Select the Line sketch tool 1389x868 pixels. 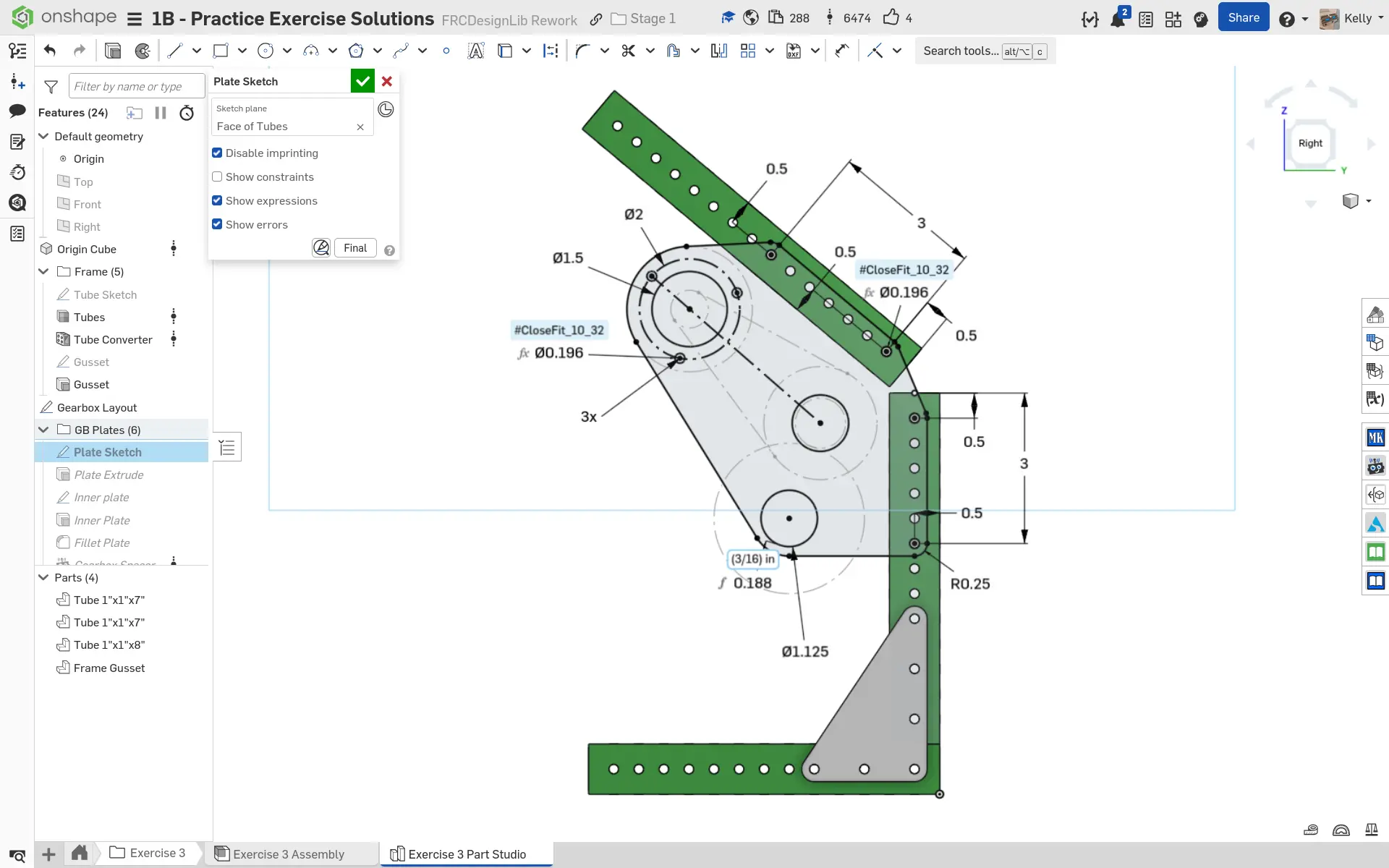pyautogui.click(x=174, y=51)
